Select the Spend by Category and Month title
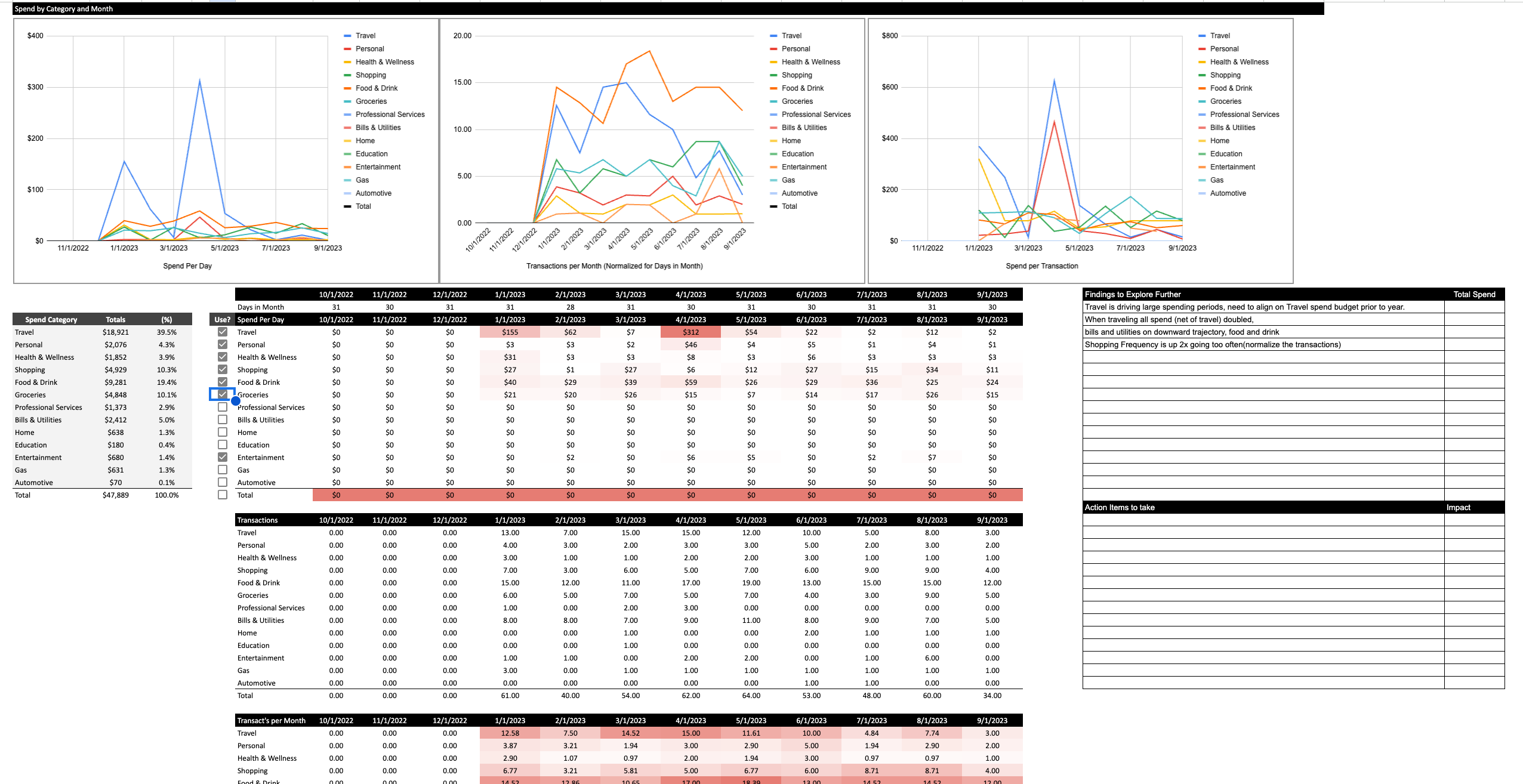This screenshot has width=1523, height=784. (x=63, y=9)
